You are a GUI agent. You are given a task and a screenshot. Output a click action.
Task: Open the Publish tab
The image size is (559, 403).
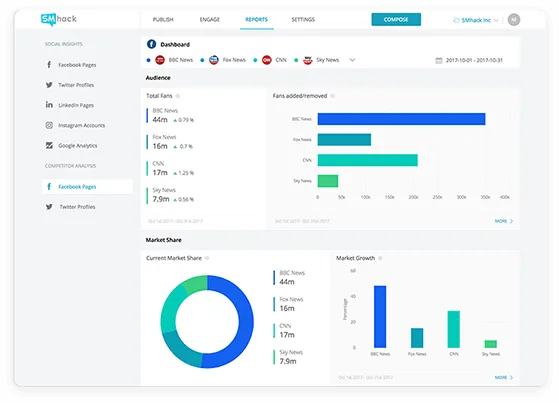point(163,20)
